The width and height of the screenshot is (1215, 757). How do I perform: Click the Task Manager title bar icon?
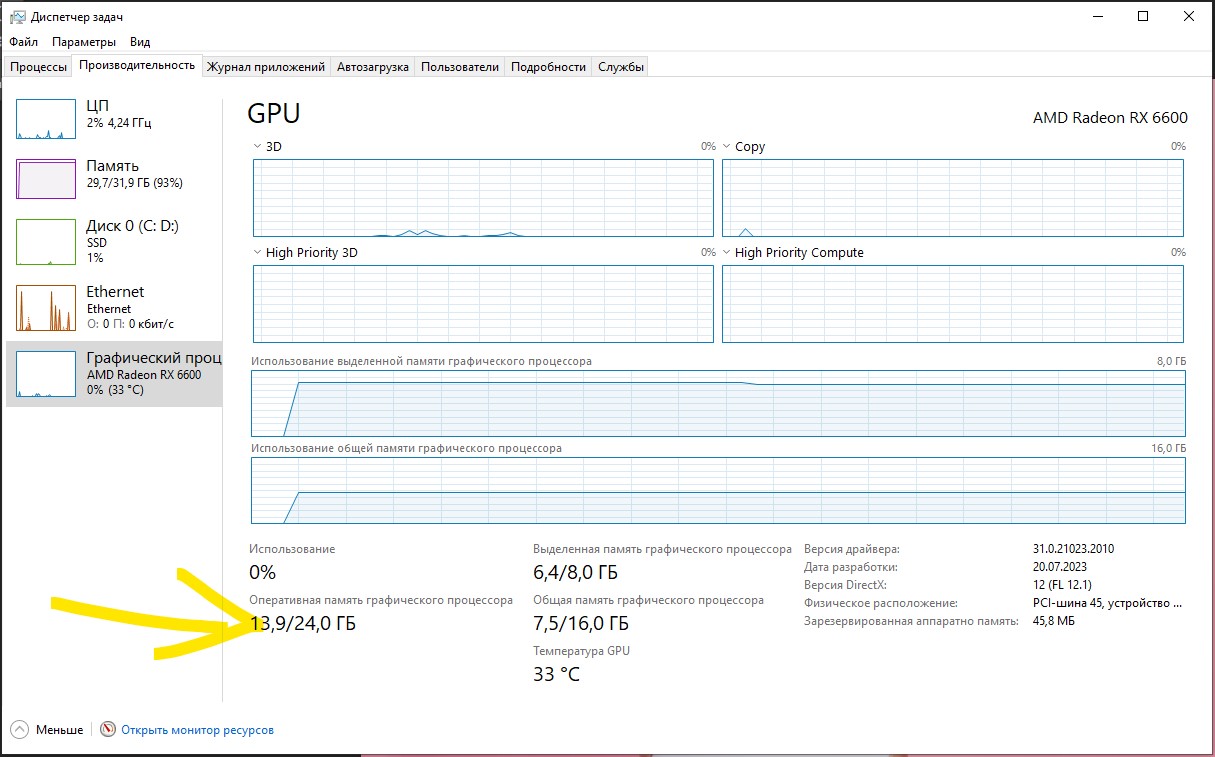(x=18, y=17)
